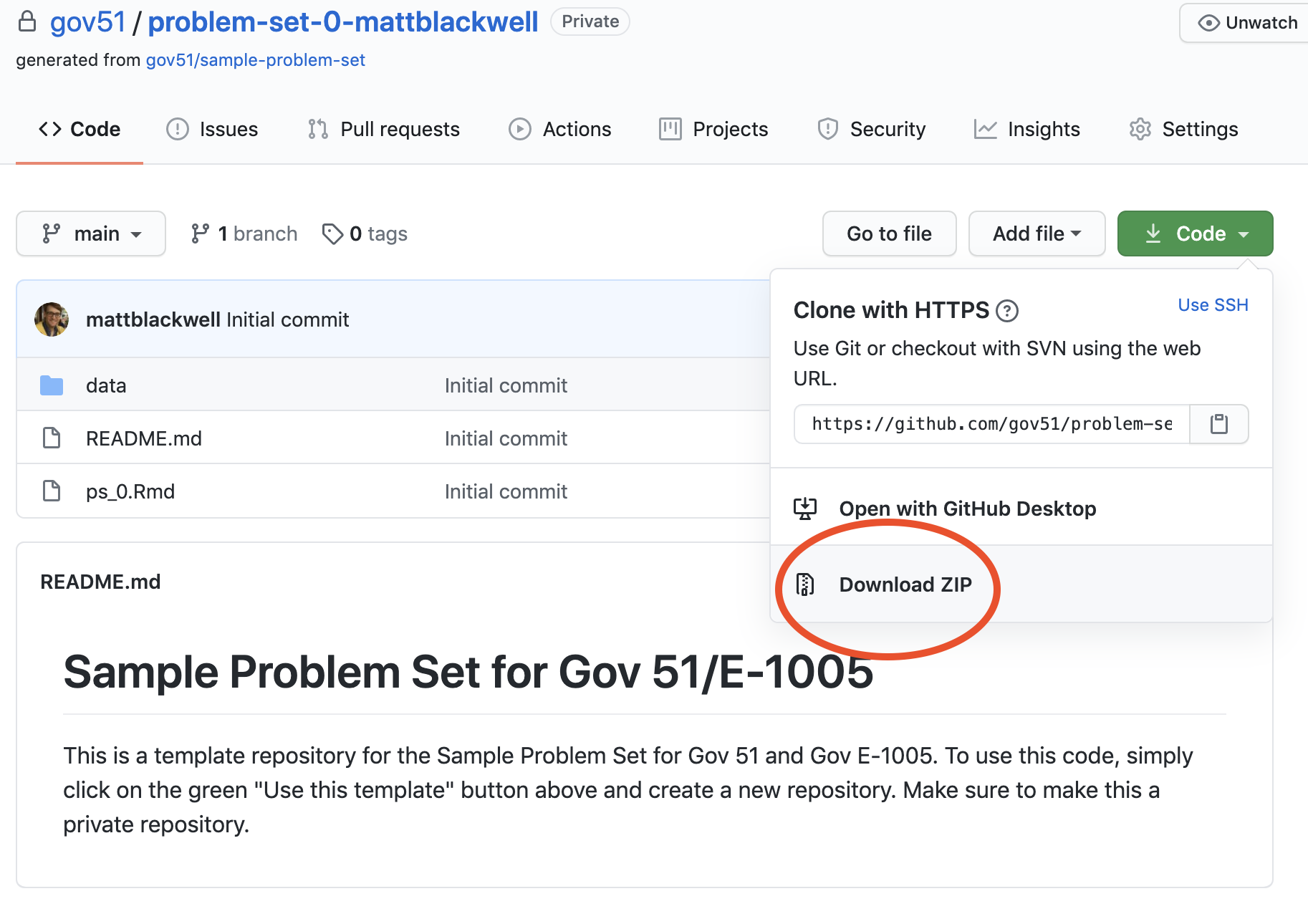Image resolution: width=1308 pixels, height=924 pixels.
Task: Click the Go to file button
Action: [889, 234]
